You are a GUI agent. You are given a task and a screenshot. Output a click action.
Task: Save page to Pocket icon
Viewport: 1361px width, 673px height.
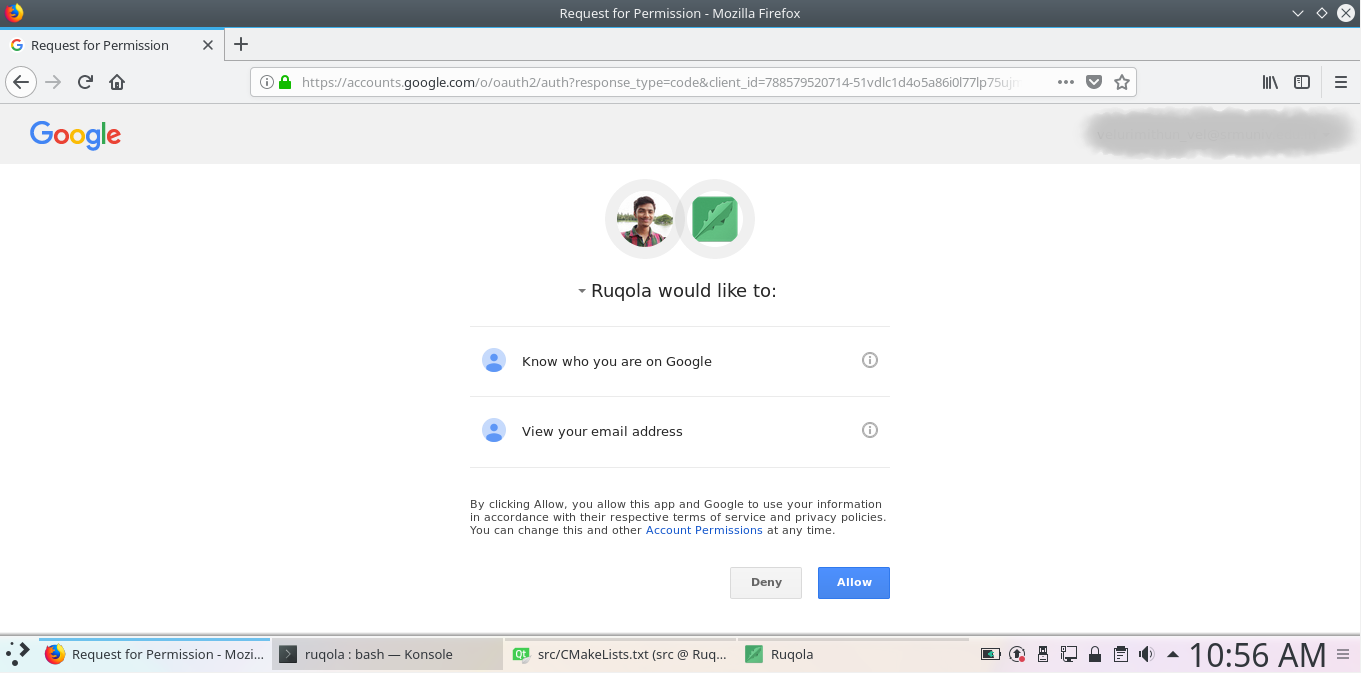click(1094, 82)
